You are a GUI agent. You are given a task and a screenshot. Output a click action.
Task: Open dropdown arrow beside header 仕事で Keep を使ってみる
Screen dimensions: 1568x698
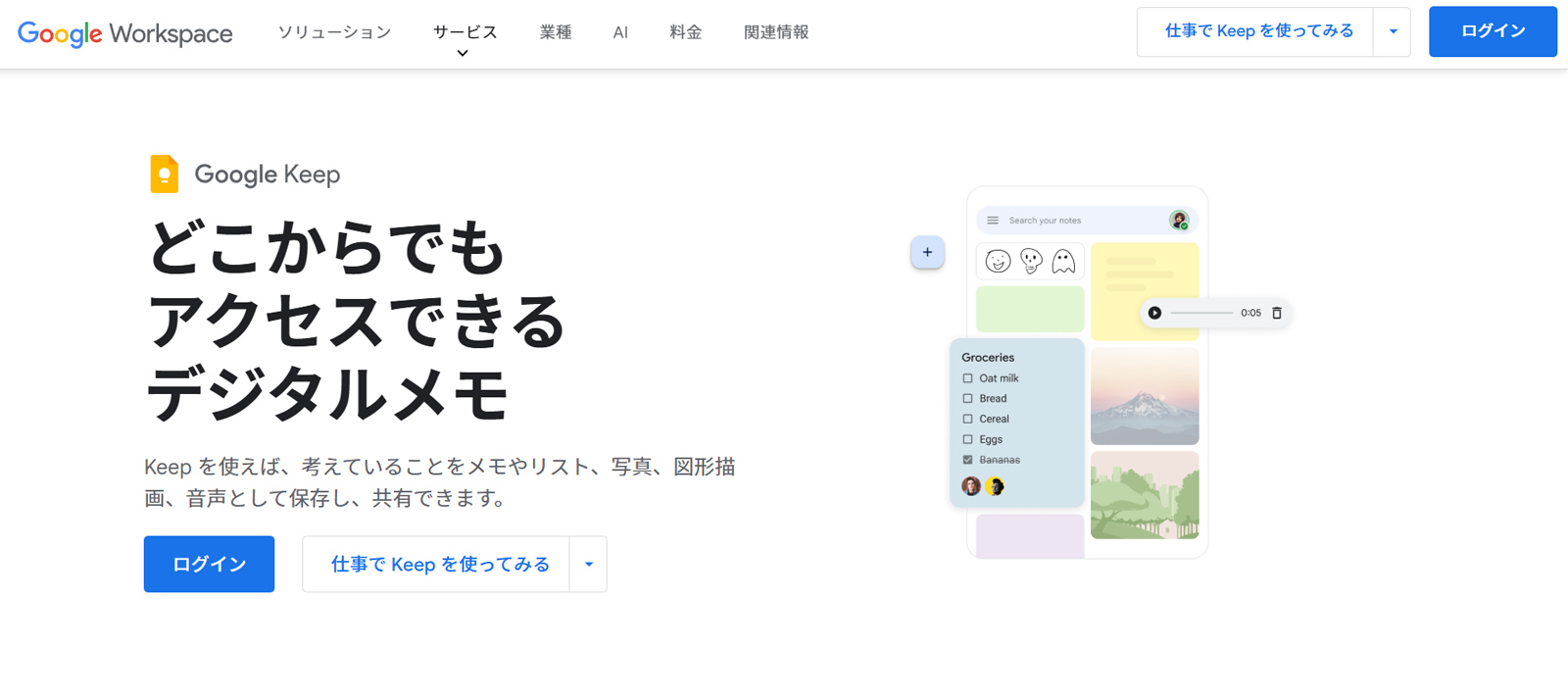pyautogui.click(x=1393, y=31)
